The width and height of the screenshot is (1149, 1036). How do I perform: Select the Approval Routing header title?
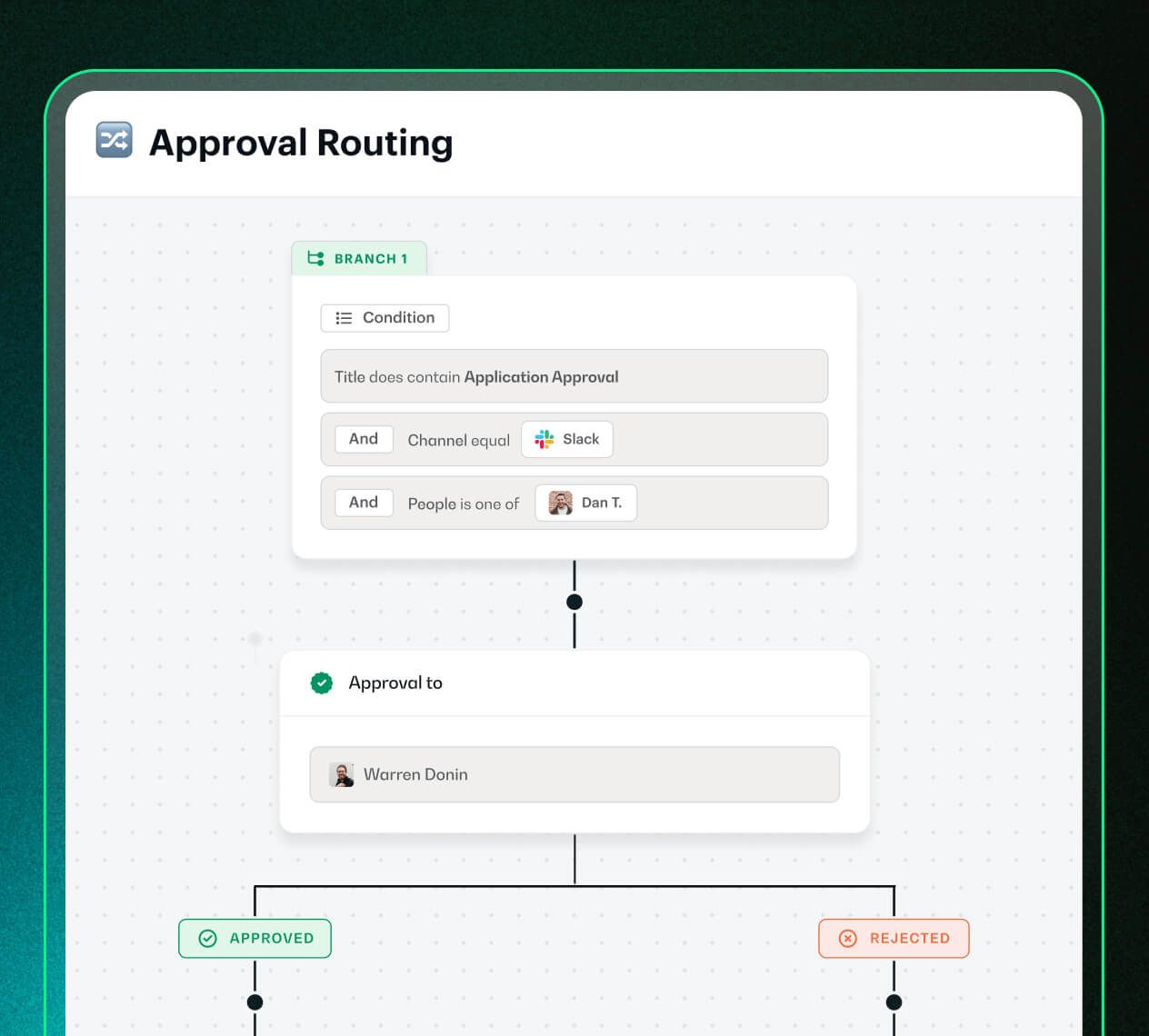pyautogui.click(x=302, y=143)
